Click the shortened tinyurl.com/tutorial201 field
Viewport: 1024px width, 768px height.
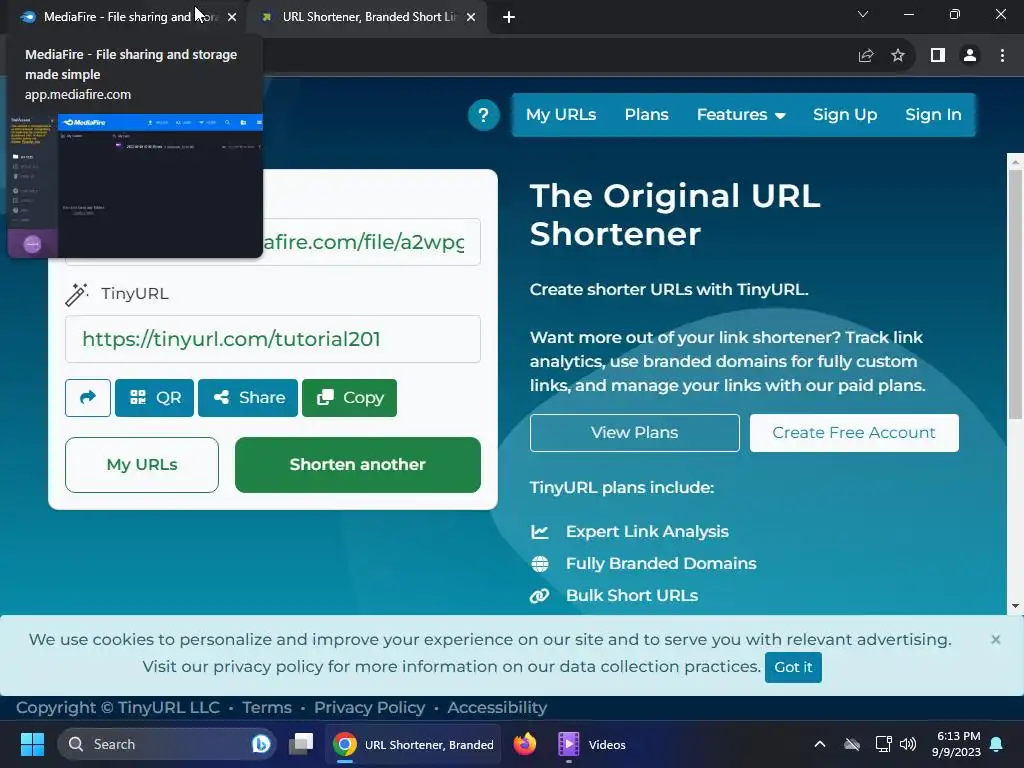[273, 339]
